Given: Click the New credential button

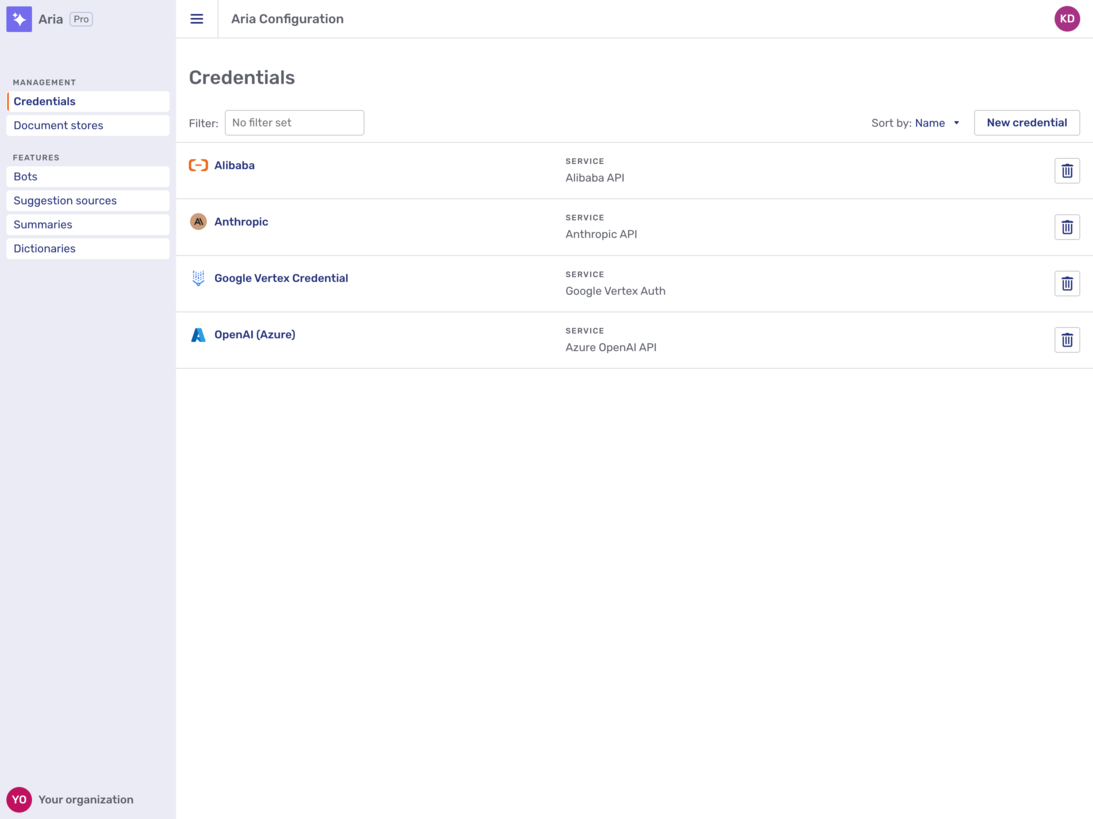Looking at the screenshot, I should point(1026,122).
